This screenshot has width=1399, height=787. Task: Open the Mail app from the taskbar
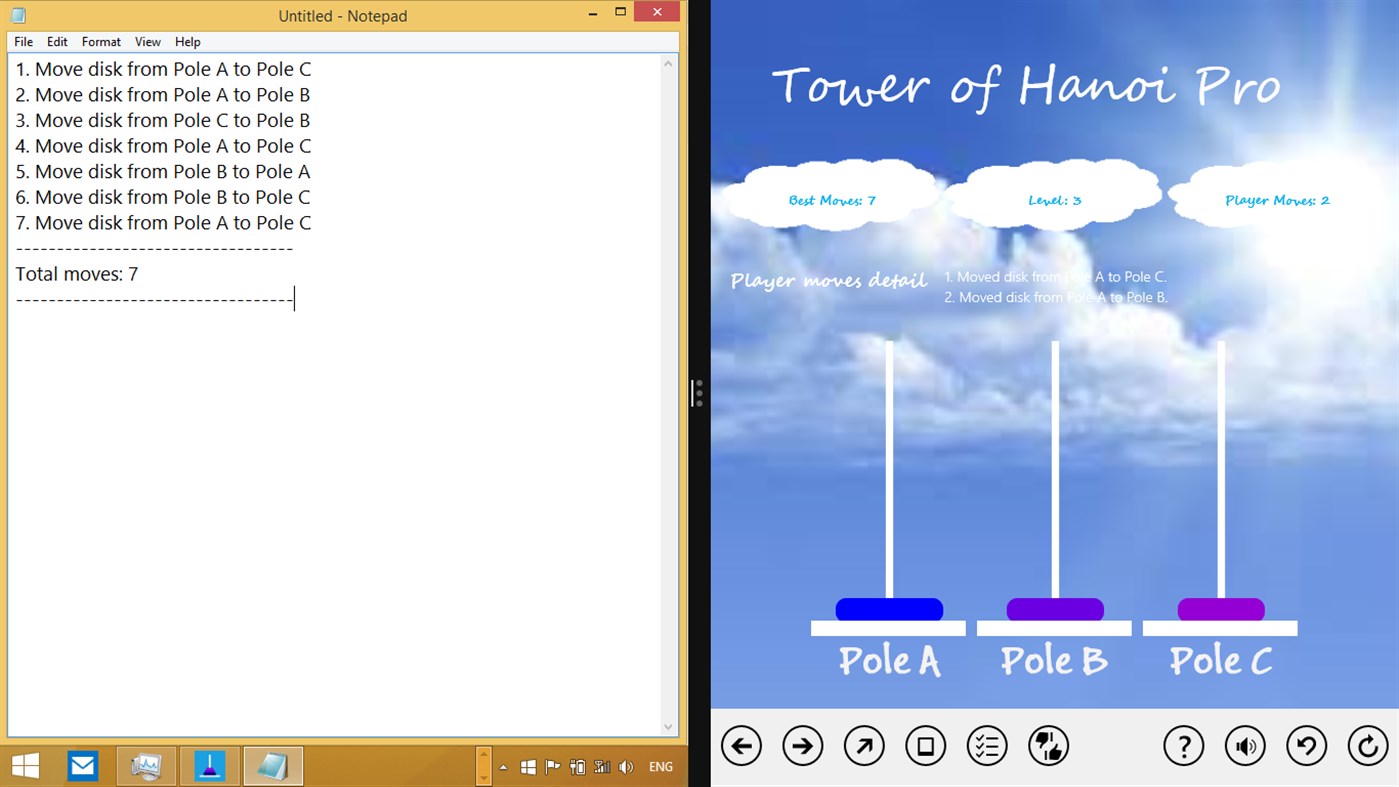click(82, 766)
